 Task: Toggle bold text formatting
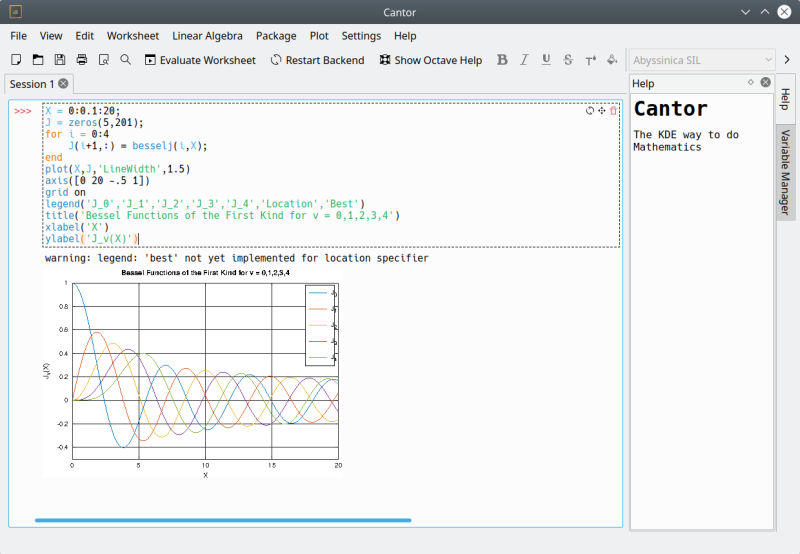point(502,60)
